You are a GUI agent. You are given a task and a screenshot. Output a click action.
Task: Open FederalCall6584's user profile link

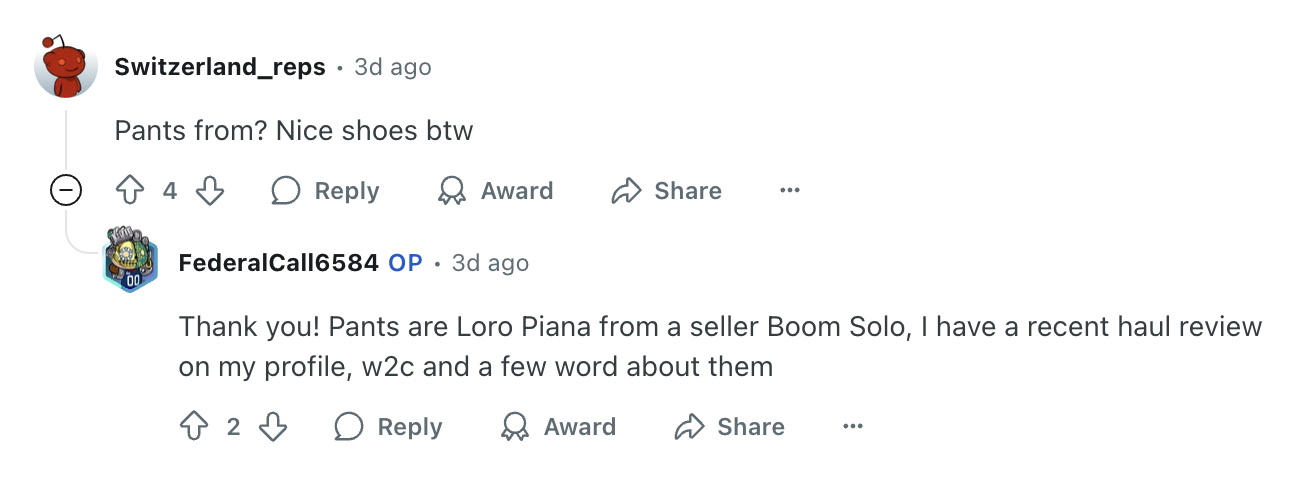click(278, 263)
